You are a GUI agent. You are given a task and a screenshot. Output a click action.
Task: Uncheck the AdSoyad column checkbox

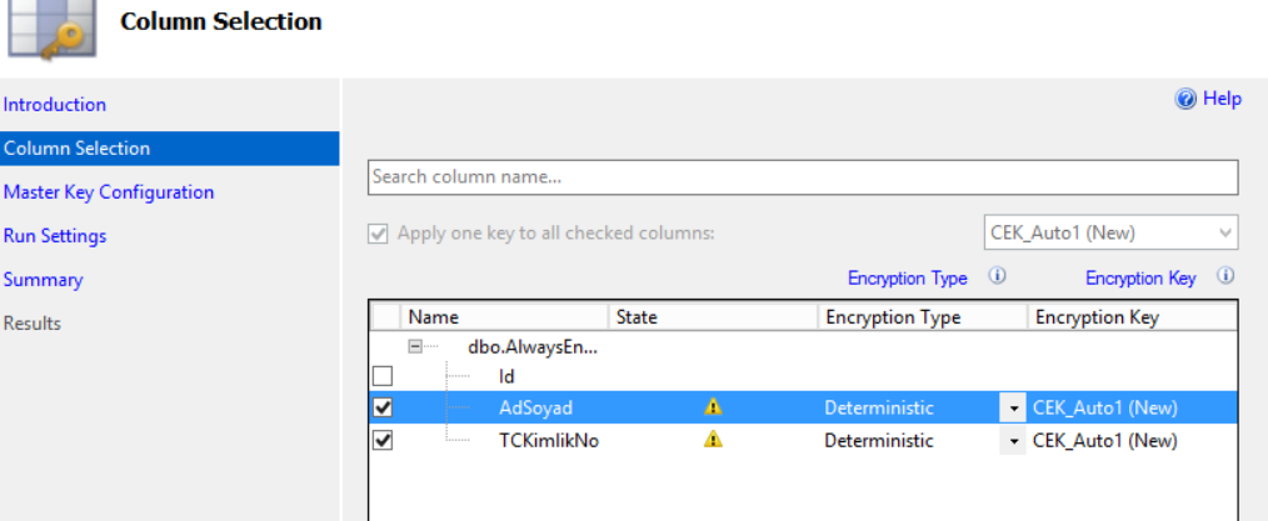[383, 408]
